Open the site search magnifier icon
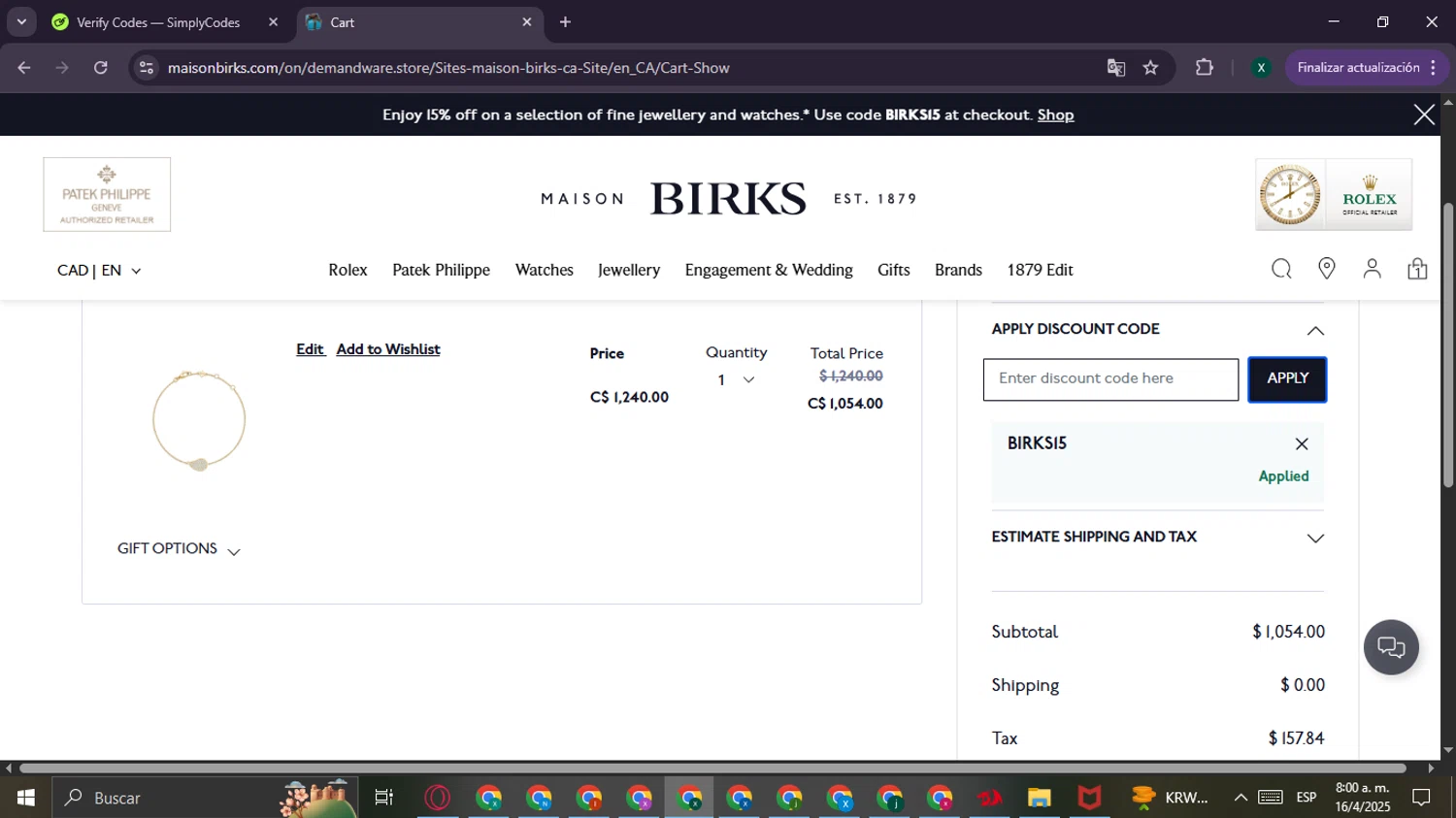The height and width of the screenshot is (818, 1456). tap(1281, 269)
